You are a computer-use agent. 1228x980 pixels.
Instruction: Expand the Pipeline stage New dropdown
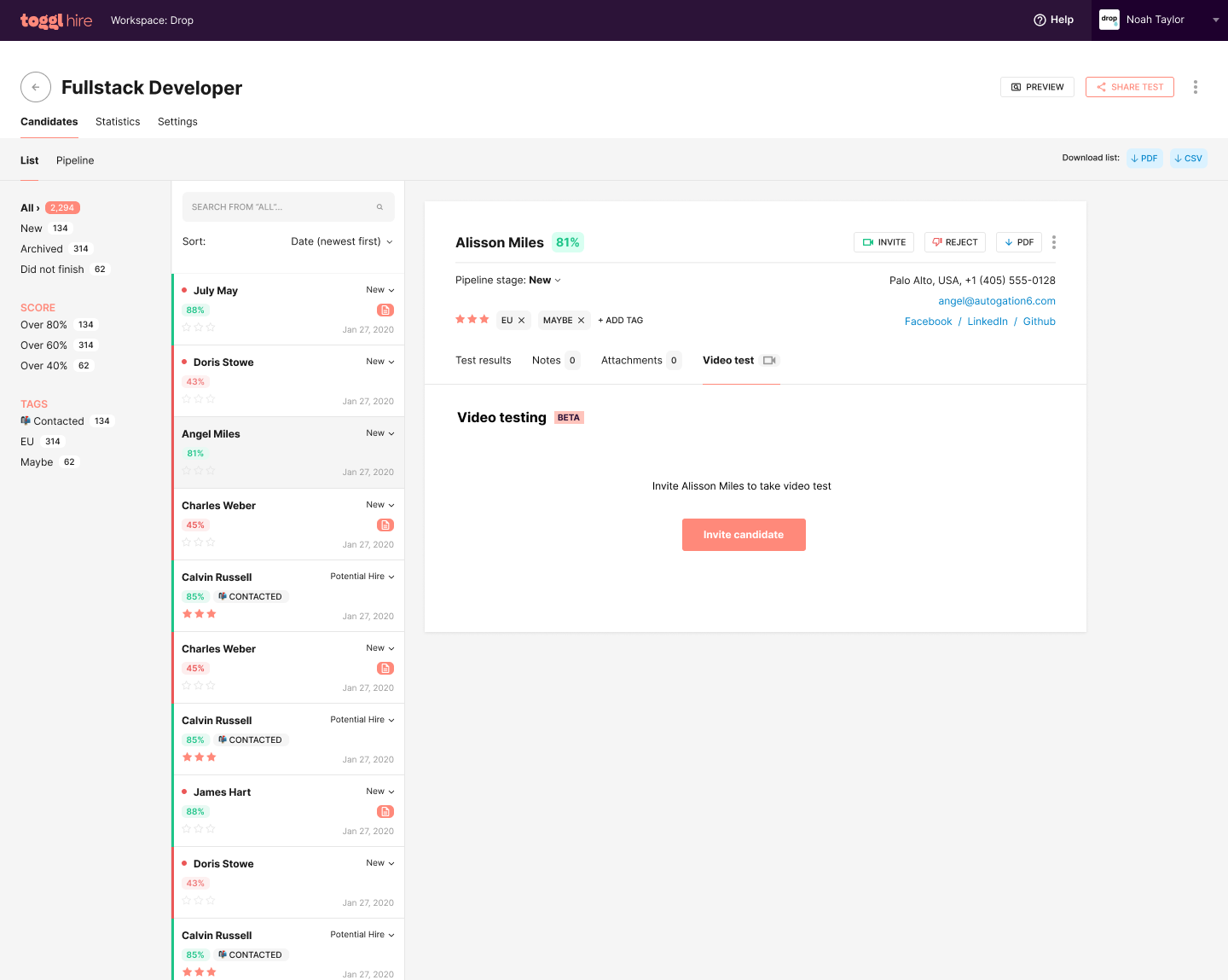545,280
